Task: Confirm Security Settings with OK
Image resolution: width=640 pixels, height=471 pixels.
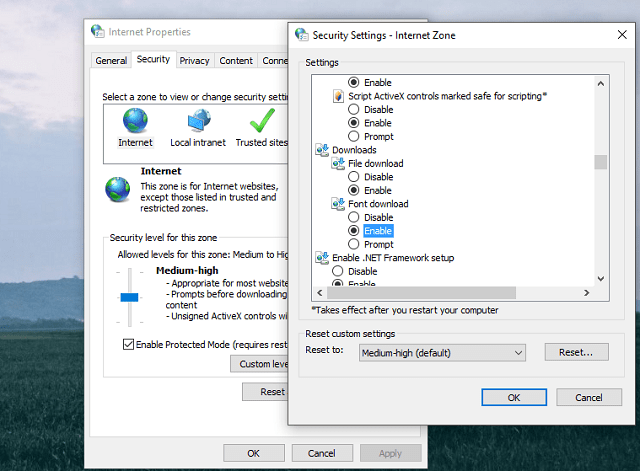Action: pos(514,397)
